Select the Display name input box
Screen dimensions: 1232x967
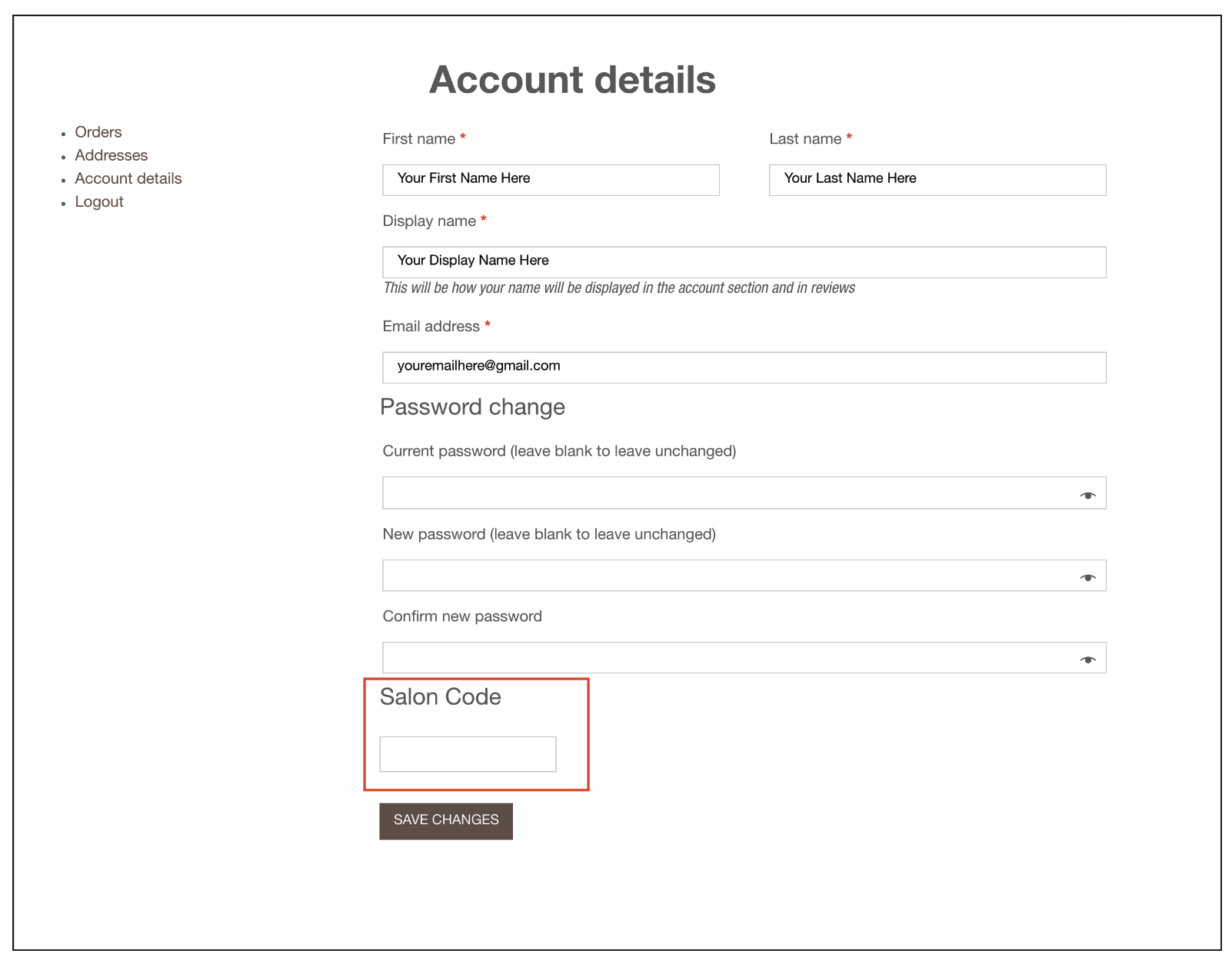click(x=744, y=262)
